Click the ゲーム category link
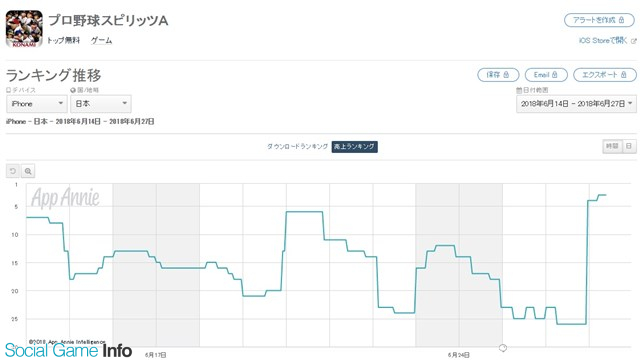This screenshot has height=363, width=640. 101,40
